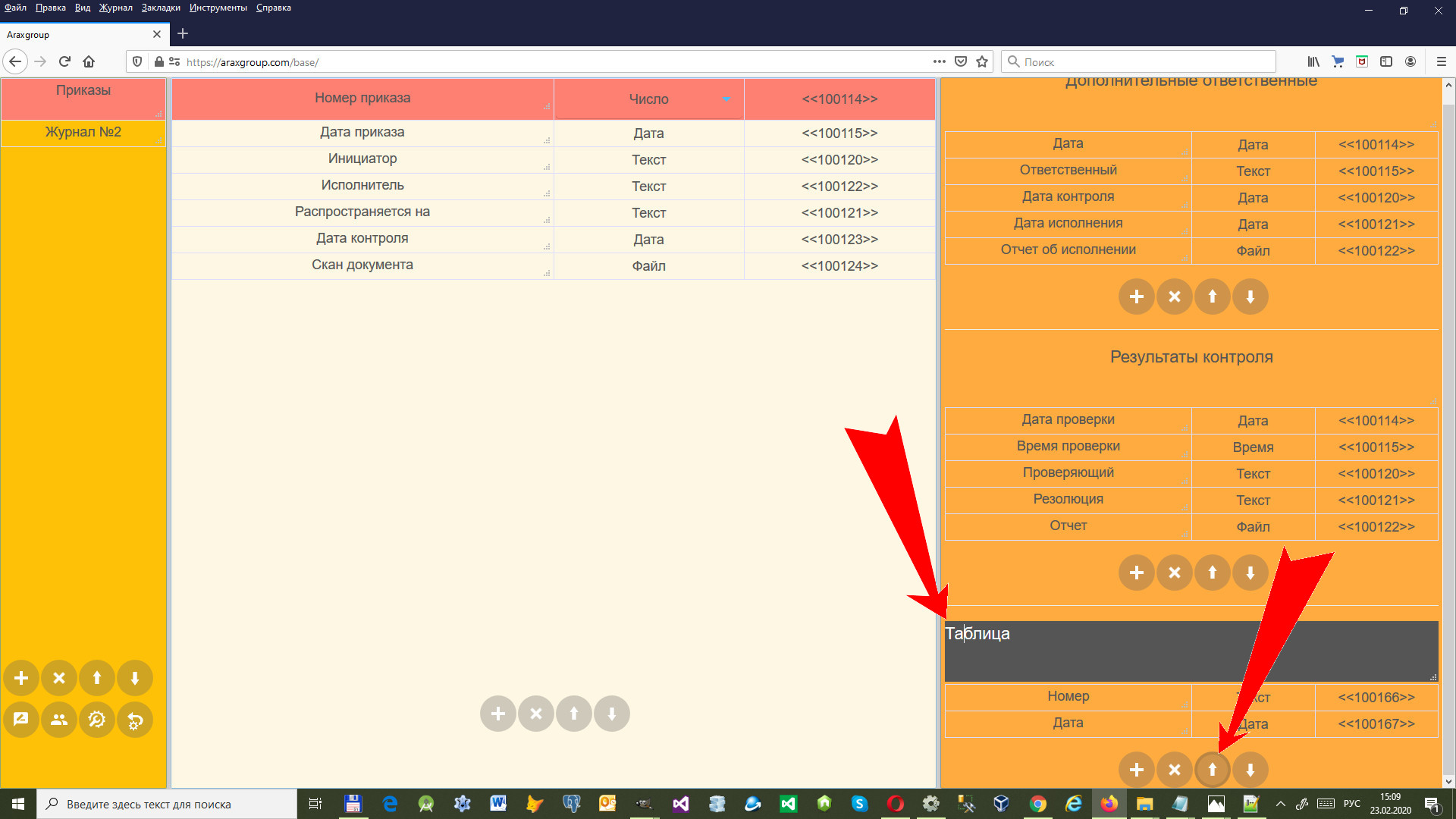Remove row under the Дата/Ответственный table

point(1175,297)
